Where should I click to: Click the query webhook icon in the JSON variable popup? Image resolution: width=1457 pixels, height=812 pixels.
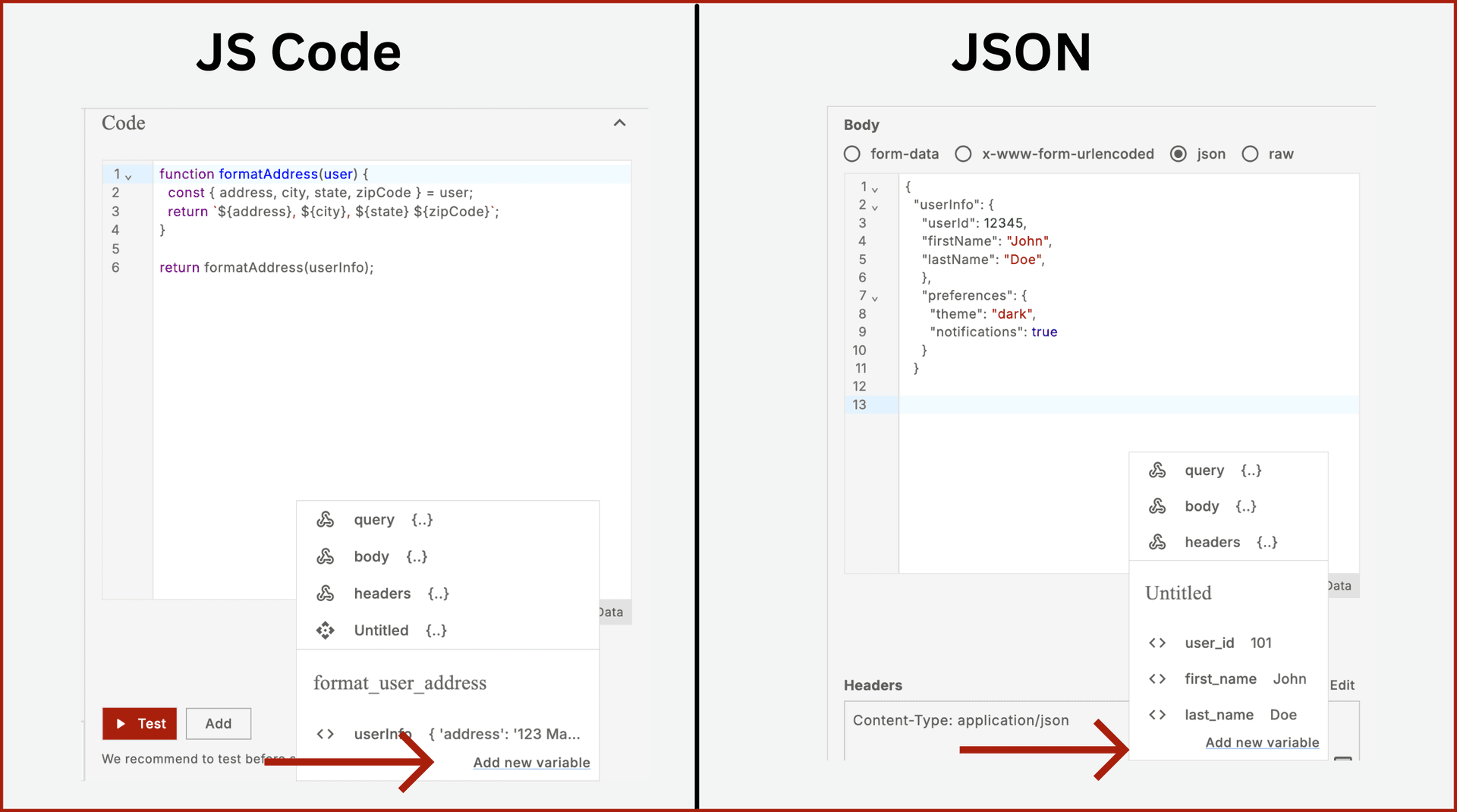point(1158,470)
